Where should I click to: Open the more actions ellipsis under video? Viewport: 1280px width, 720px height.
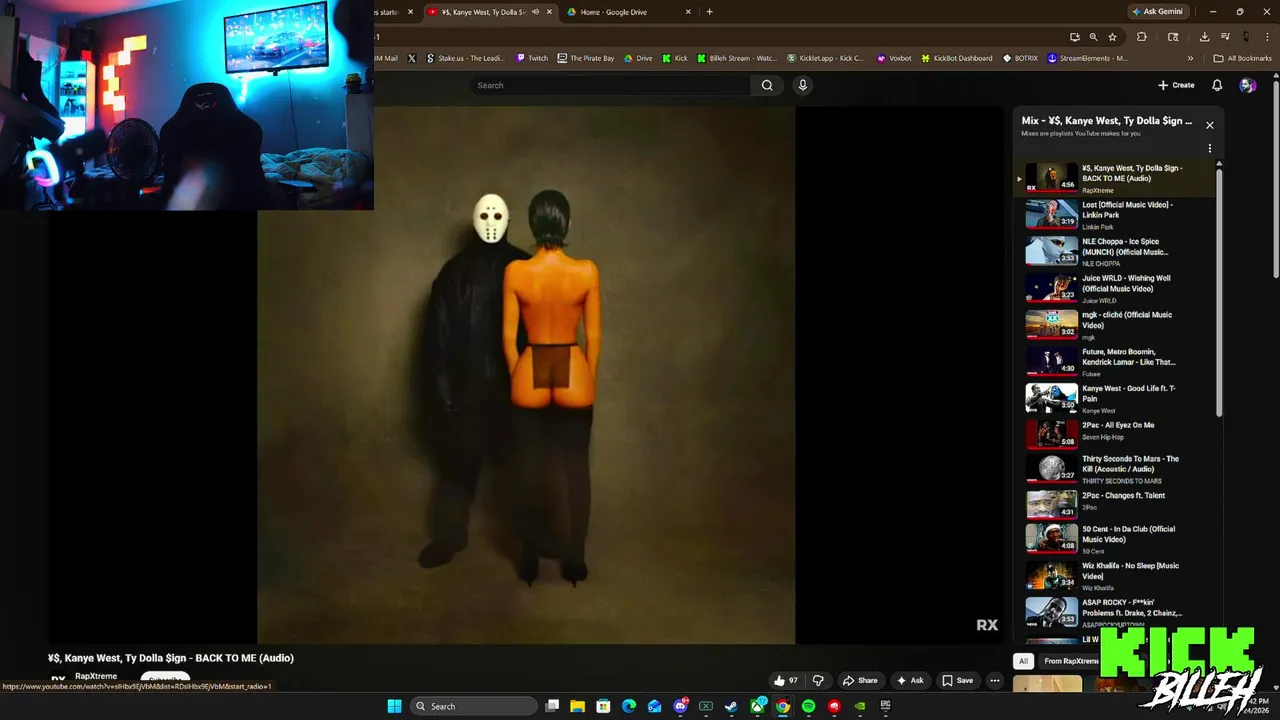tap(994, 680)
